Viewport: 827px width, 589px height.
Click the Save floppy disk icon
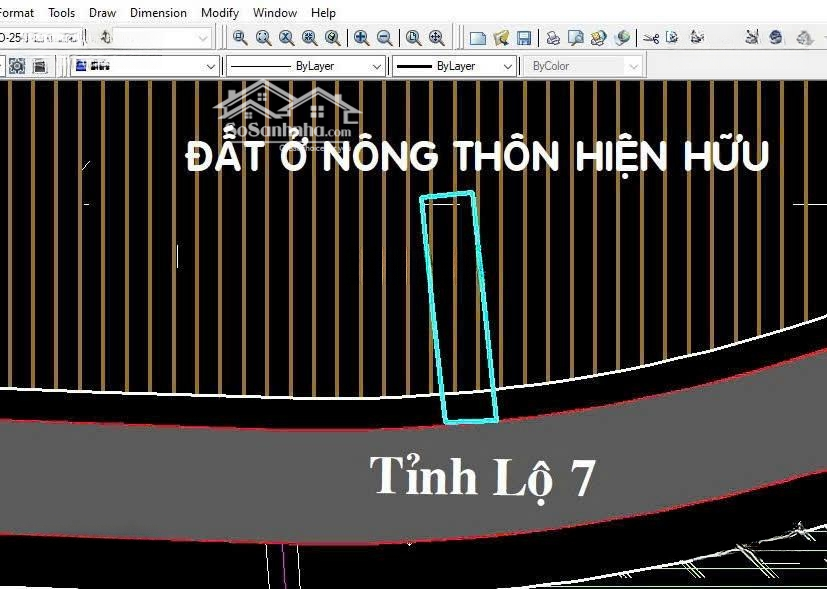(x=523, y=38)
